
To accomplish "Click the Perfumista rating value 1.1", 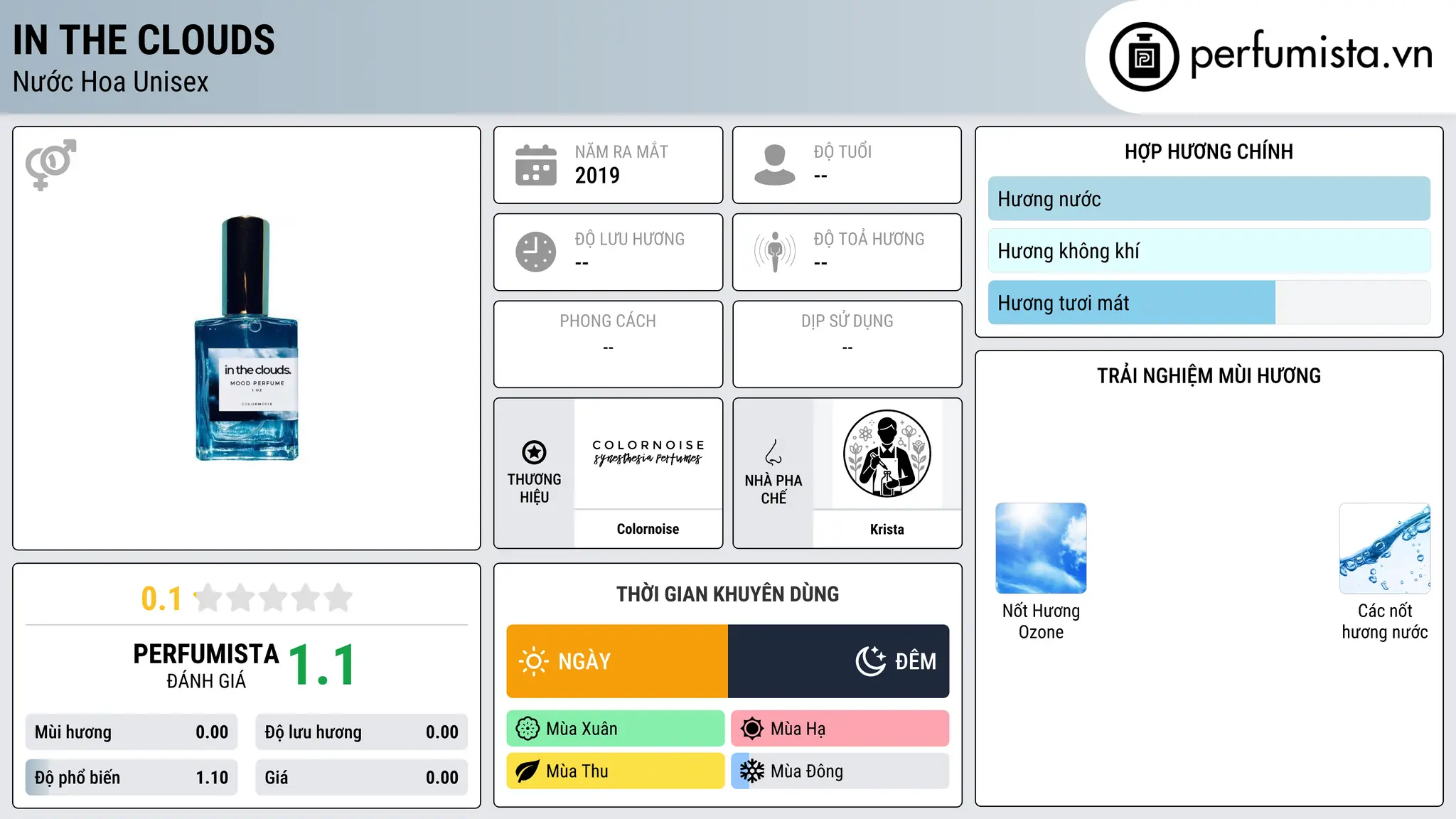I will pyautogui.click(x=322, y=665).
